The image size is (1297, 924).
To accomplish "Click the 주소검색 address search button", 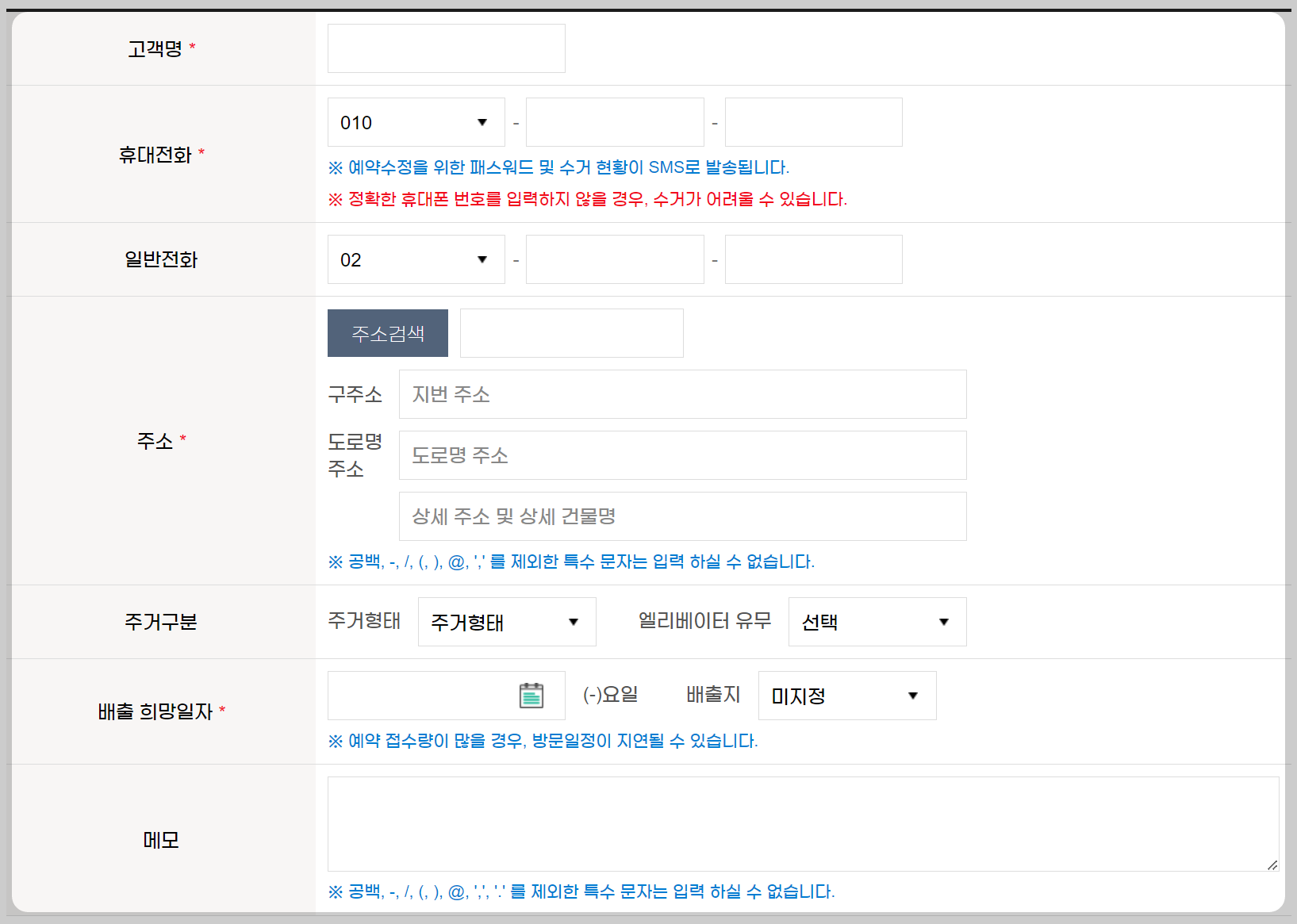I will [x=387, y=333].
